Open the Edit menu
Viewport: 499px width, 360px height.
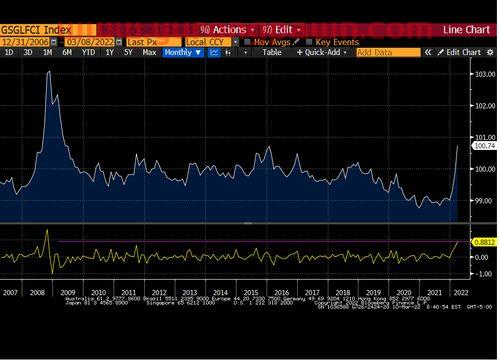click(x=282, y=30)
